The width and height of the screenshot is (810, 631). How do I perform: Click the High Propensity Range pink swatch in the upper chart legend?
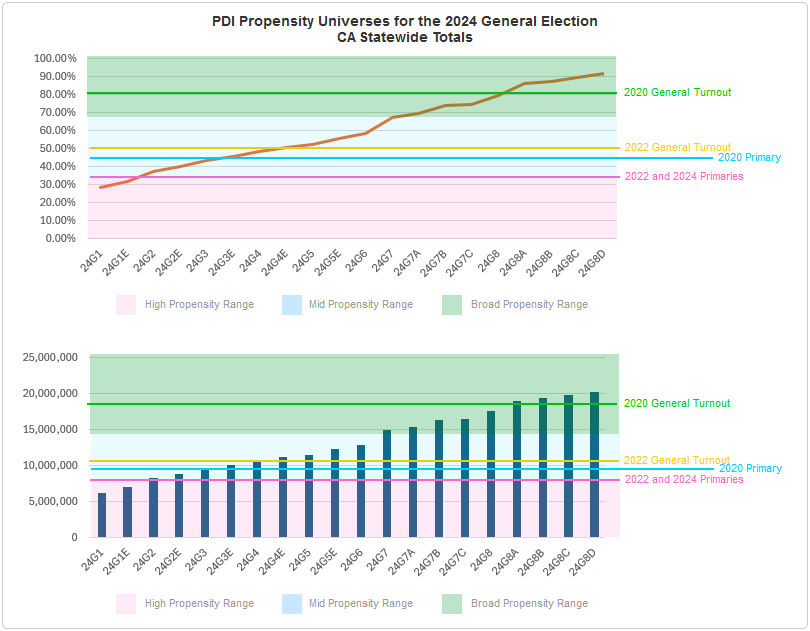pyautogui.click(x=125, y=304)
